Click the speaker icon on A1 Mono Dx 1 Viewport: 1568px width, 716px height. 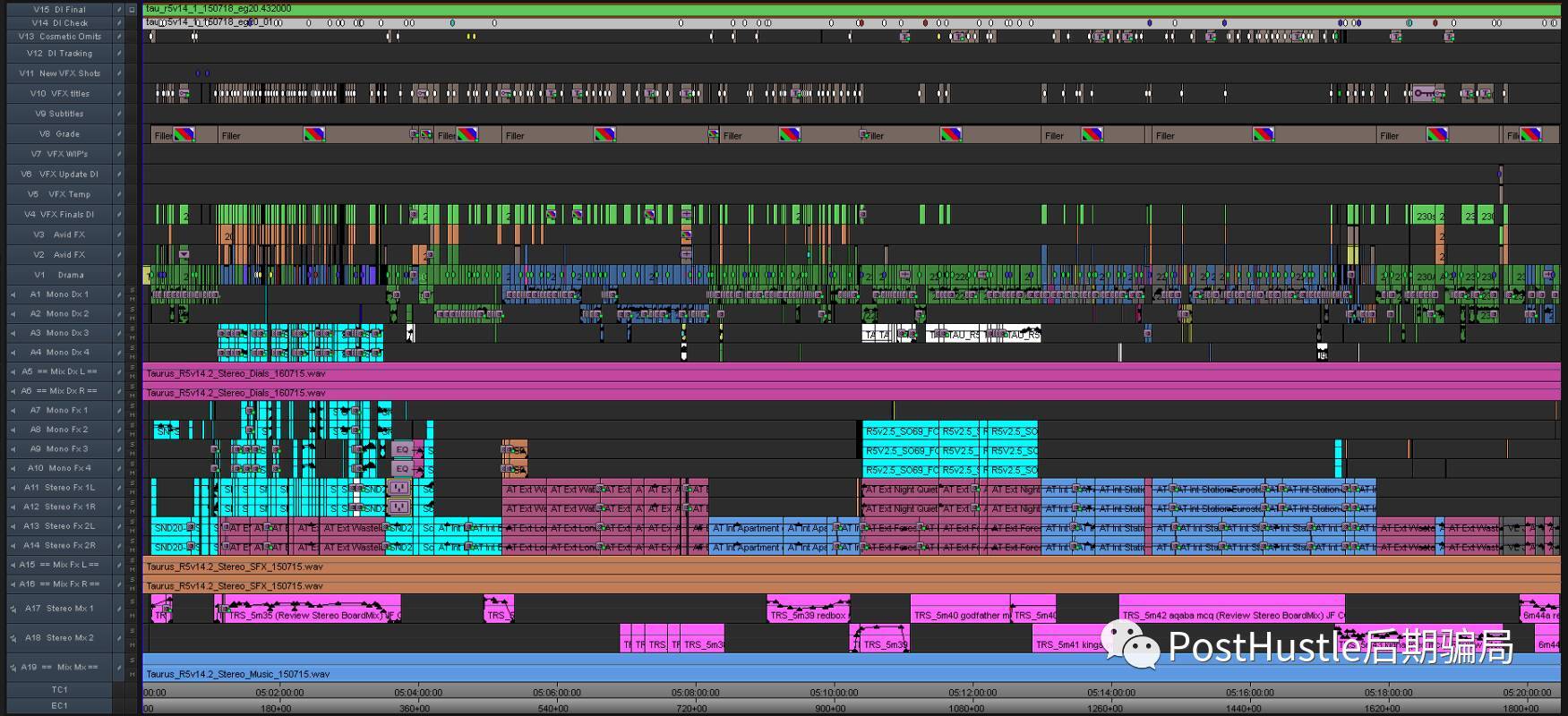click(13, 294)
